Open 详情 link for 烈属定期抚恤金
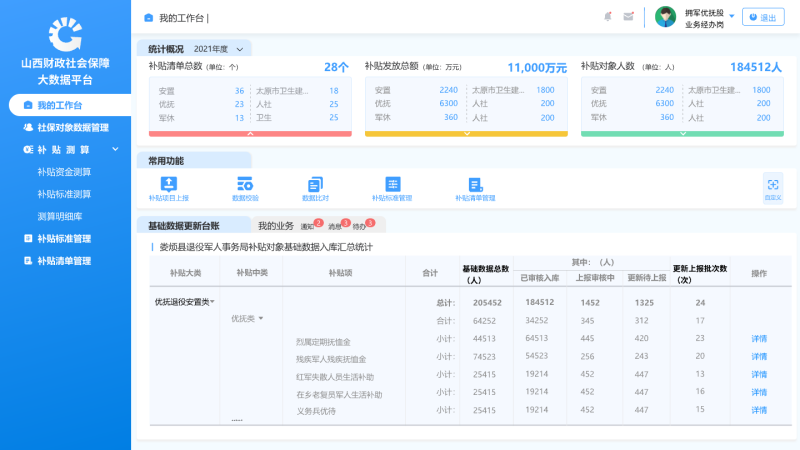Viewport: 800px width, 450px height. tap(759, 339)
